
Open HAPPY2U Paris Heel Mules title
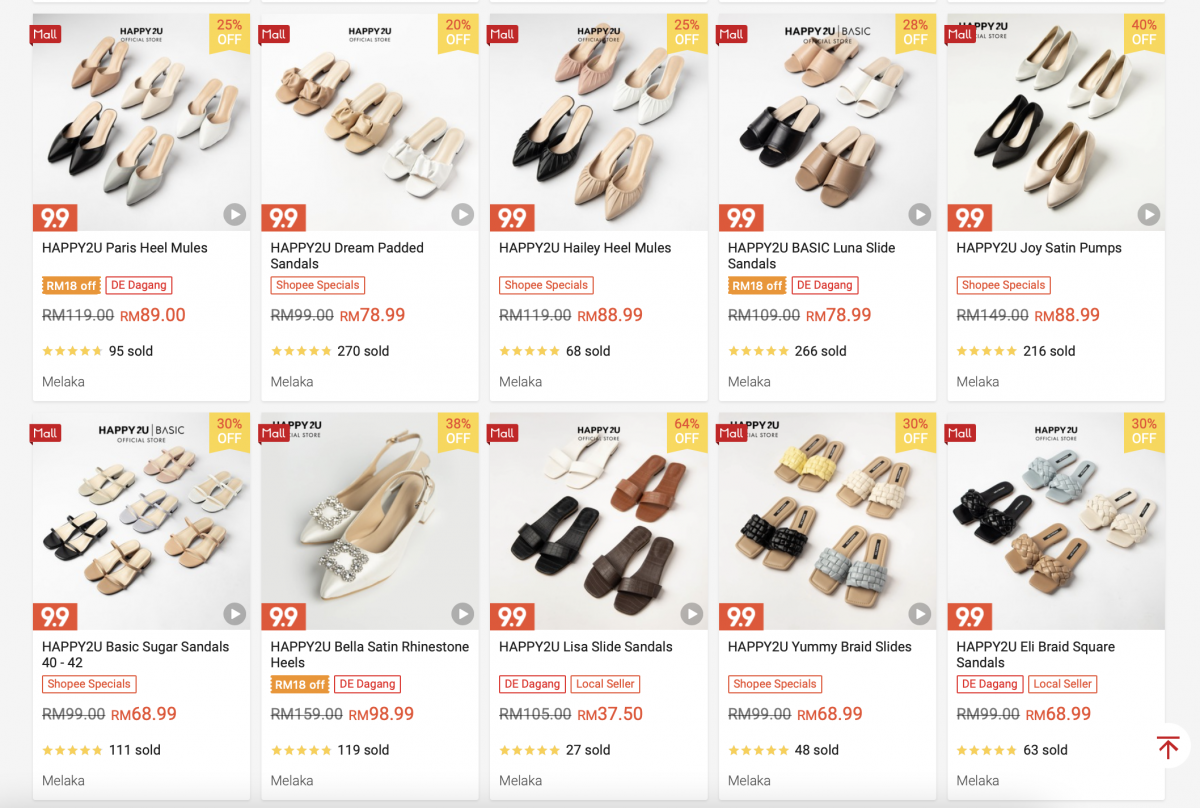[125, 248]
